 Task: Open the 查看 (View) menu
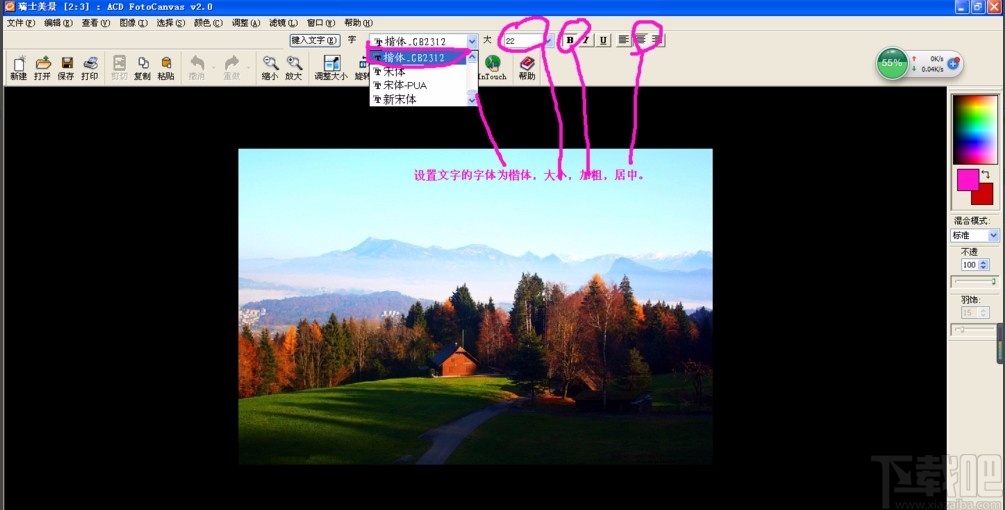96,22
